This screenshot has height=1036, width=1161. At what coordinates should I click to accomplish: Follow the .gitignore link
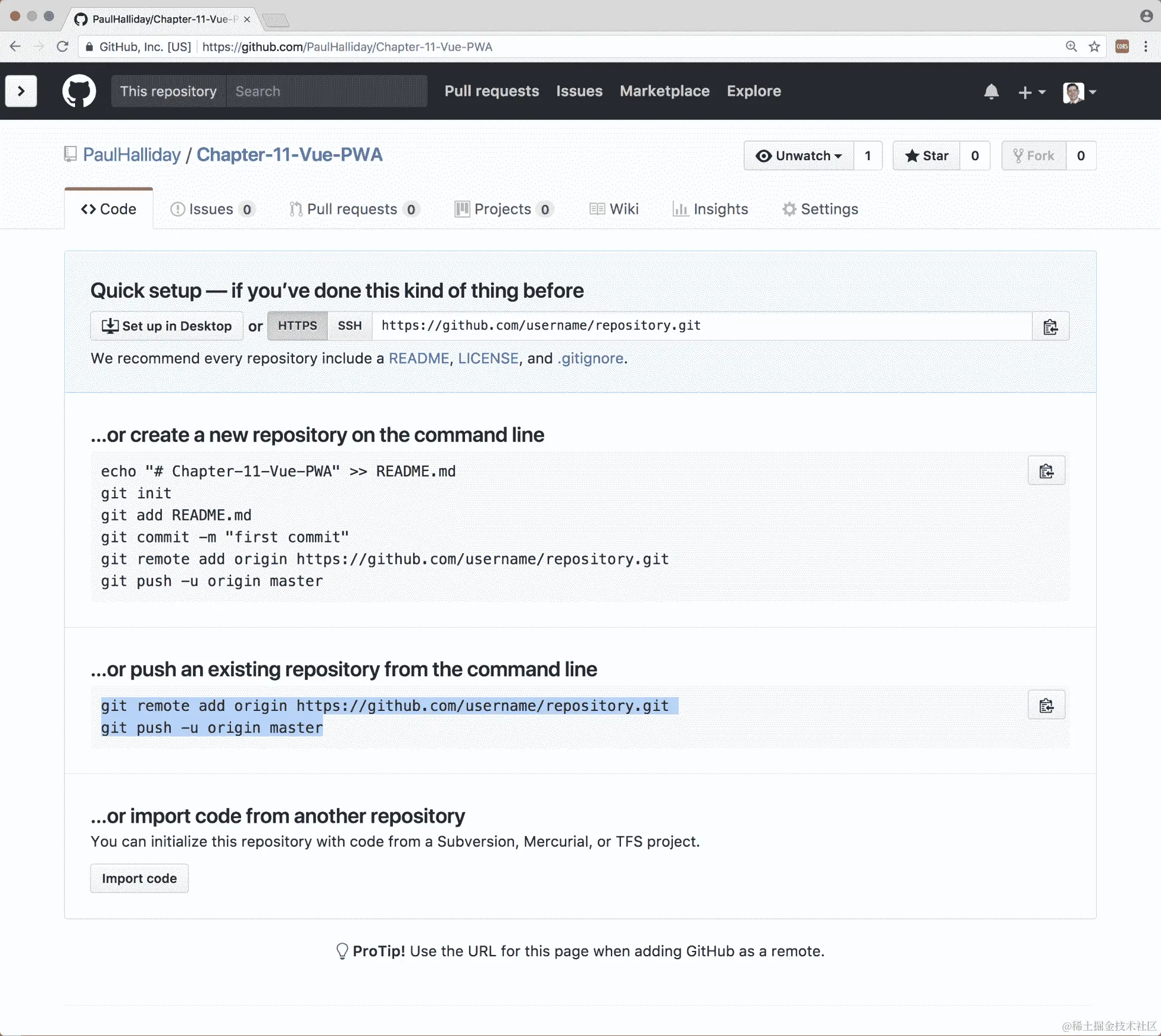[x=590, y=358]
